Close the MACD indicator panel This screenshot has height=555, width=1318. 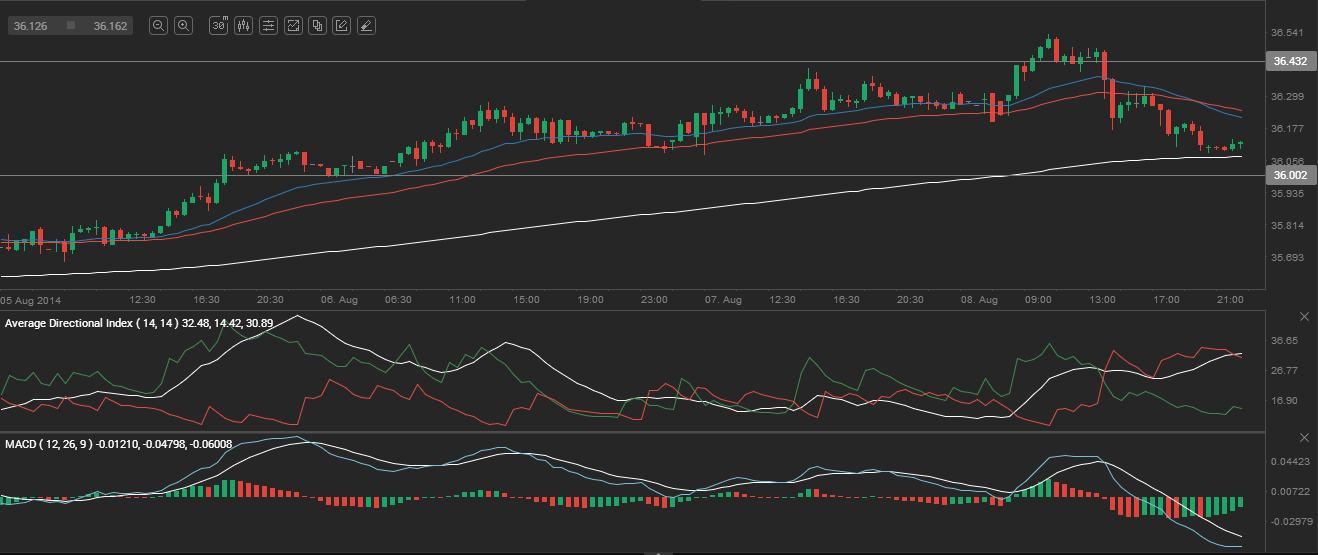click(x=1304, y=438)
